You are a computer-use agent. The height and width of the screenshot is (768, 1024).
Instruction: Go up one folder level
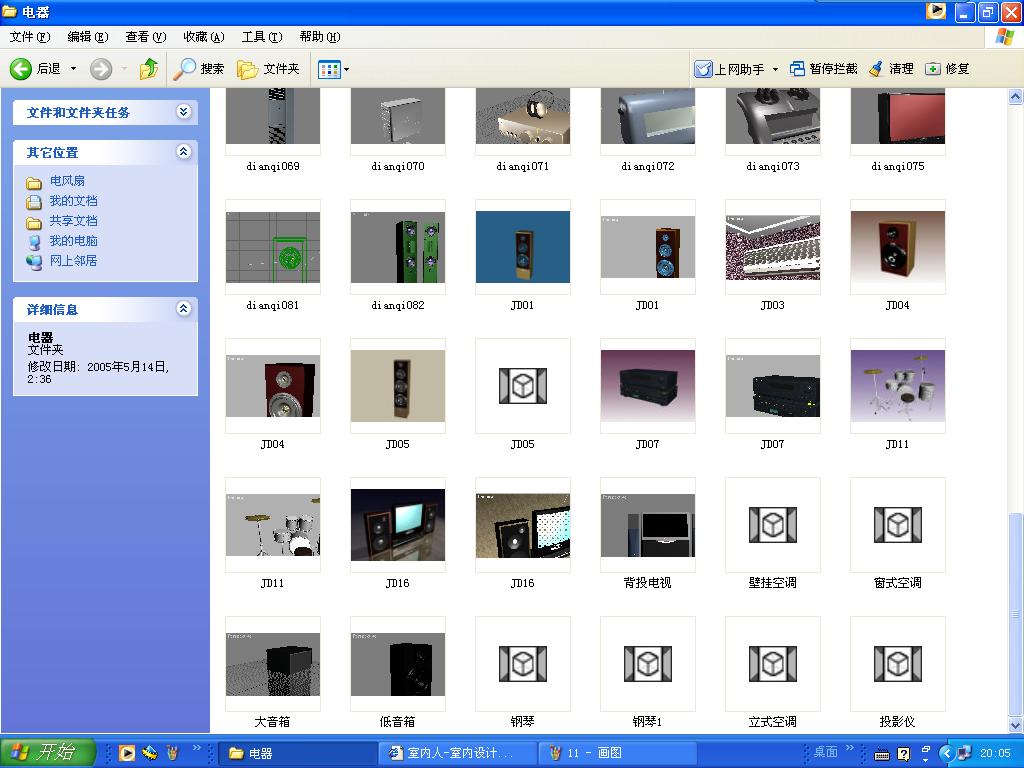point(149,69)
